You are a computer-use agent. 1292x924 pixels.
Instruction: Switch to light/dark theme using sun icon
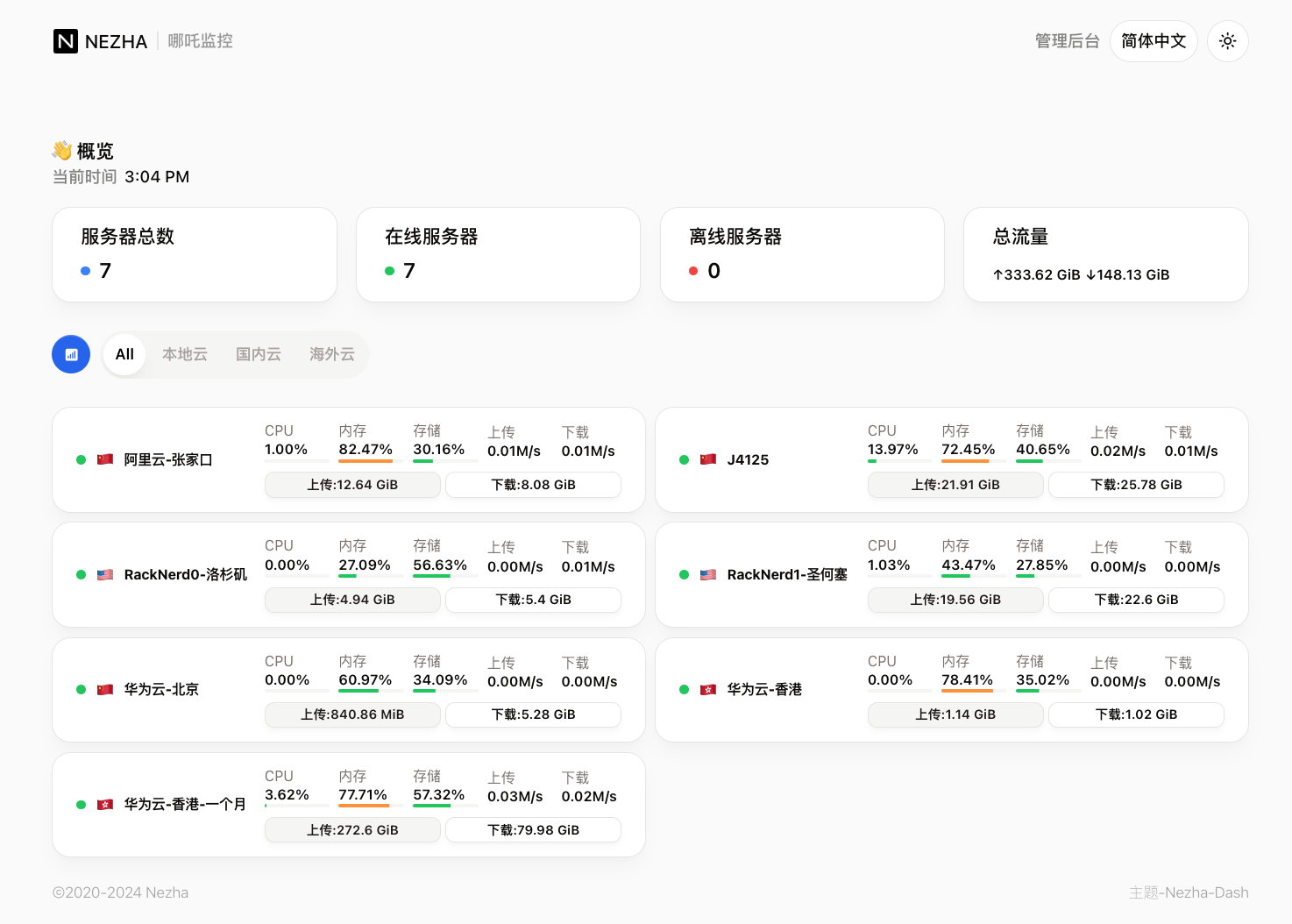click(1227, 40)
